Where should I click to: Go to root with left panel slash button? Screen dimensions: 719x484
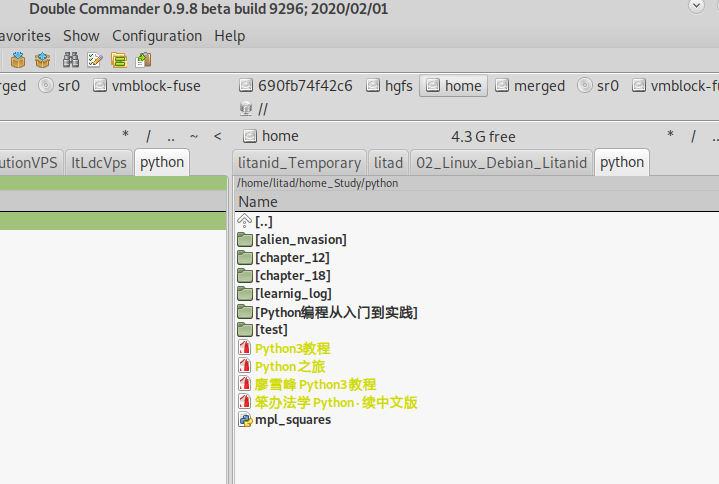coord(148,136)
